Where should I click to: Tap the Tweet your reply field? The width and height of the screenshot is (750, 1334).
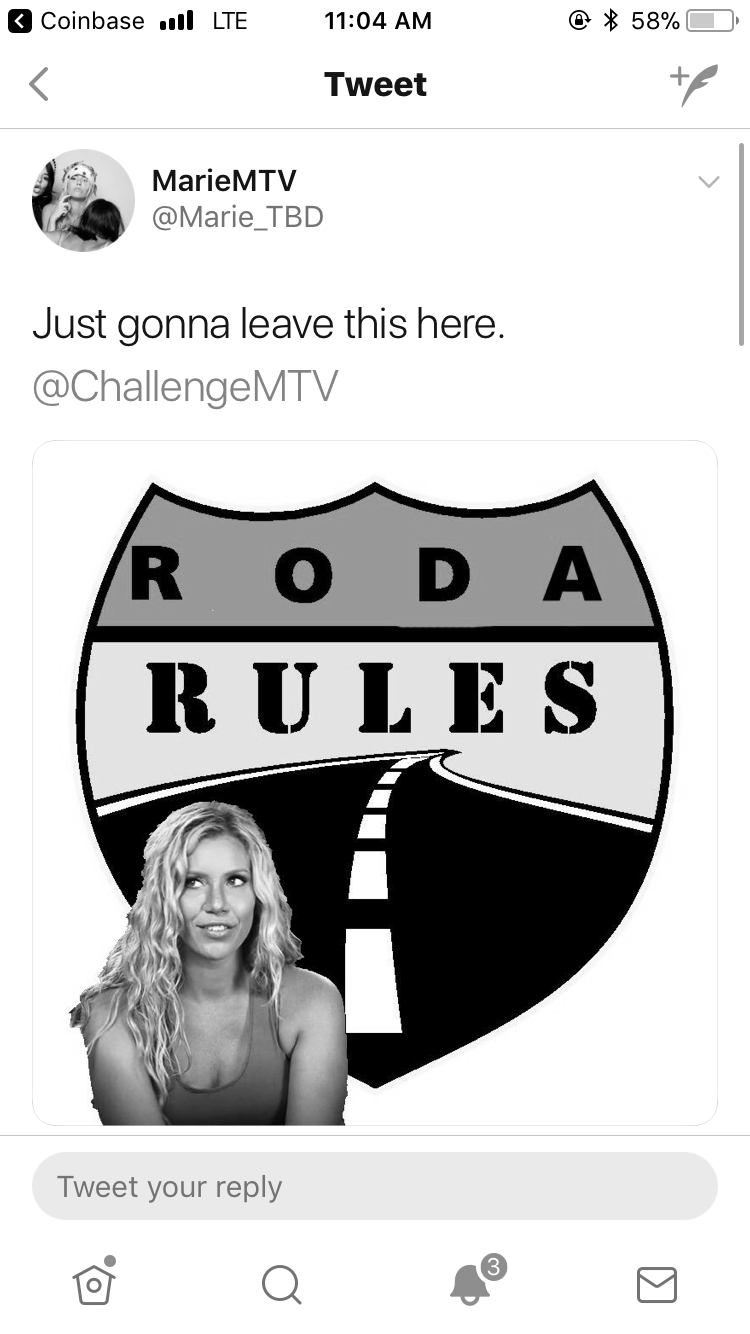[x=375, y=1186]
